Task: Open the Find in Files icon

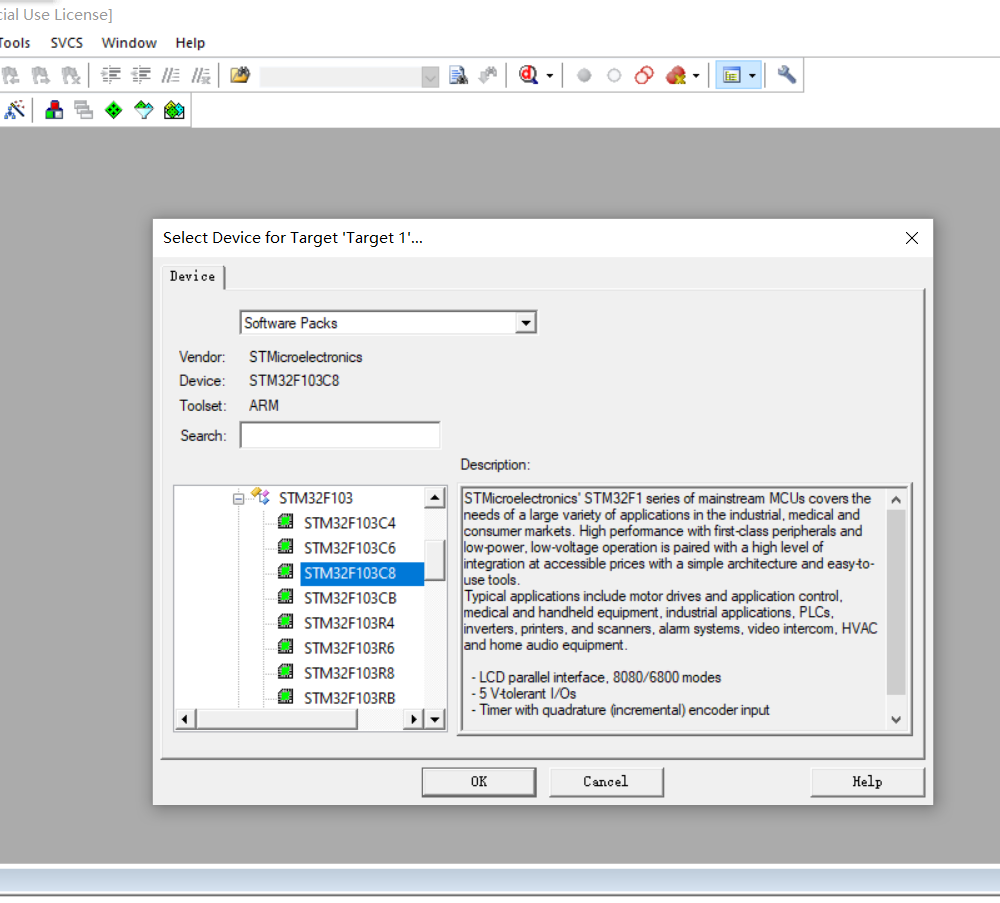Action: (240, 75)
